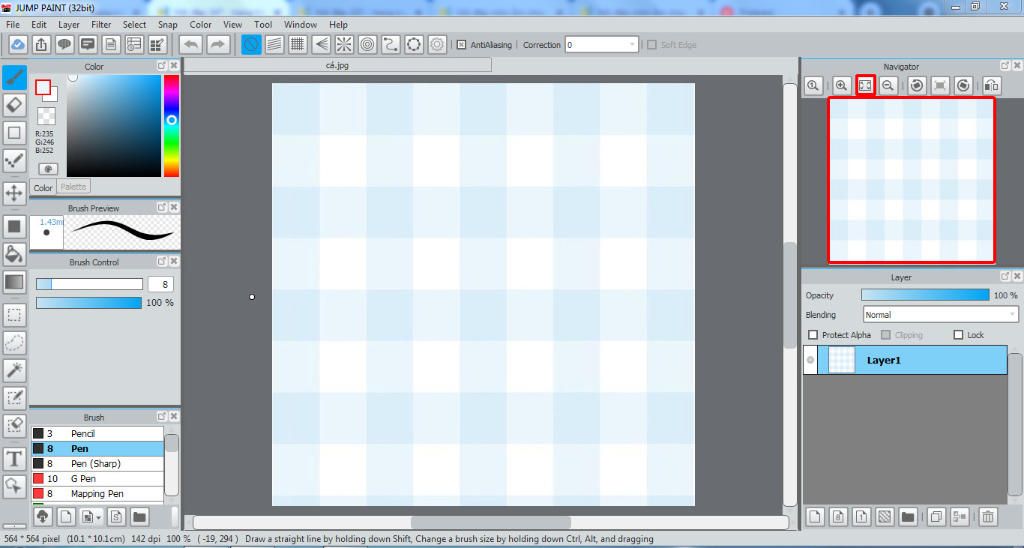Add a new layer in Layer panel
Image resolution: width=1024 pixels, height=548 pixels.
click(814, 517)
